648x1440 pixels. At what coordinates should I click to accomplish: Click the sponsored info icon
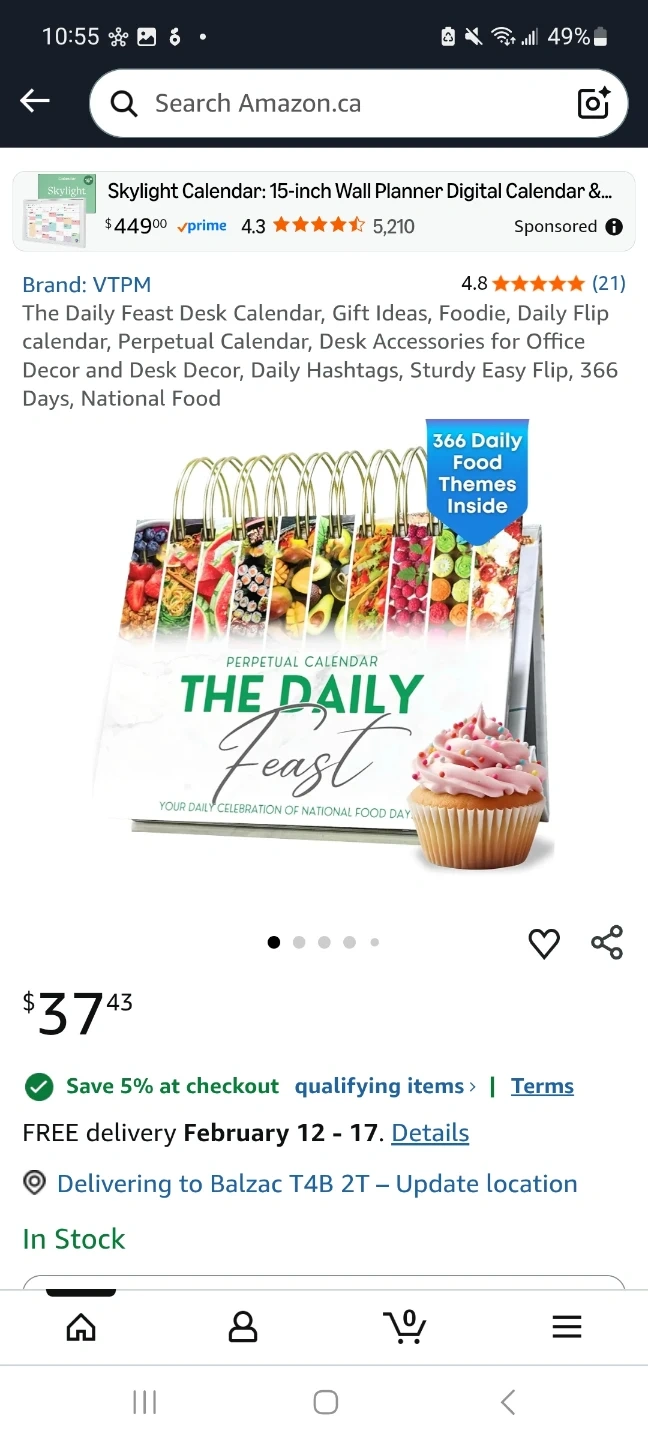[x=614, y=227]
